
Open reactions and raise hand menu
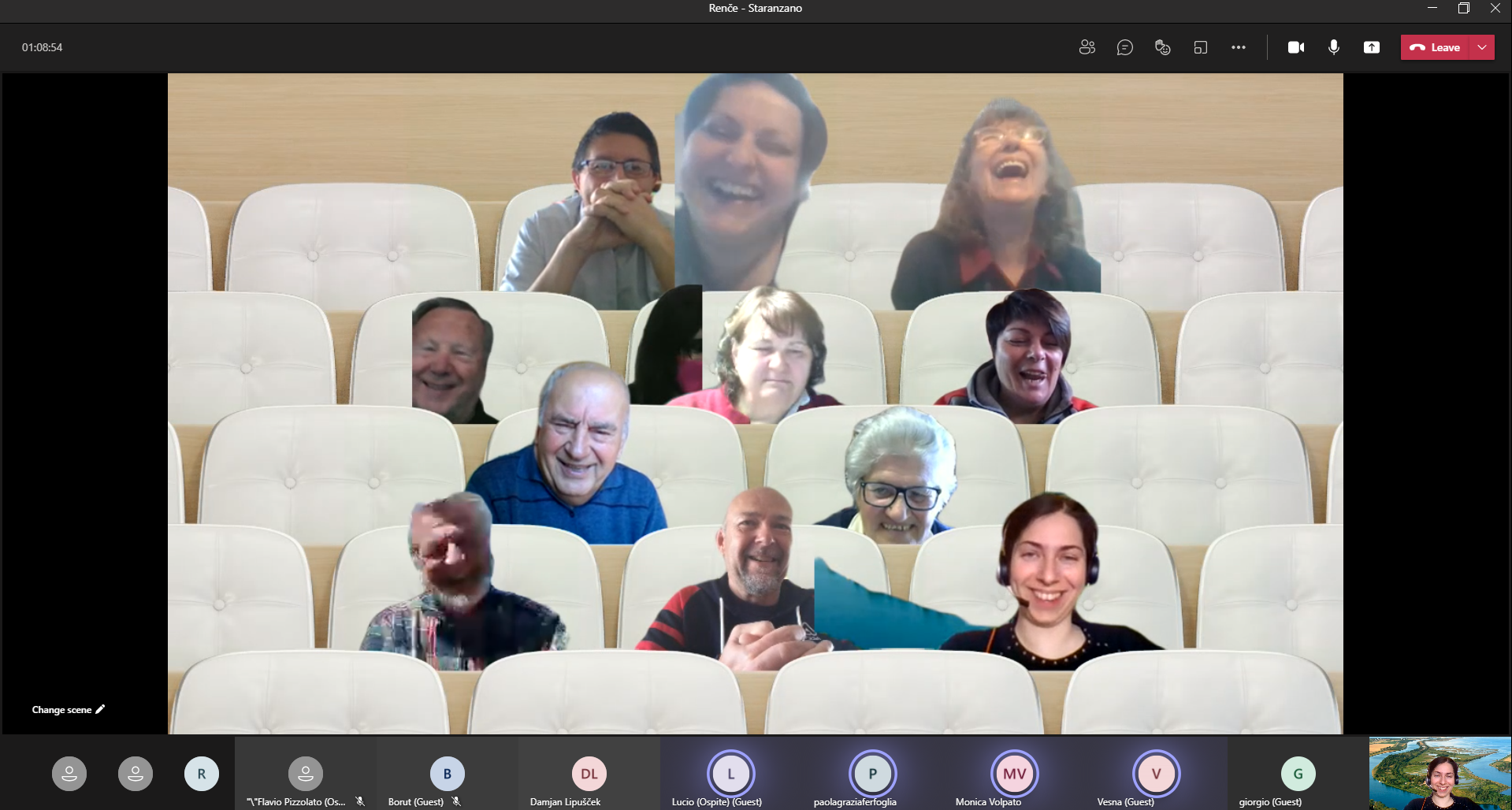1162,47
